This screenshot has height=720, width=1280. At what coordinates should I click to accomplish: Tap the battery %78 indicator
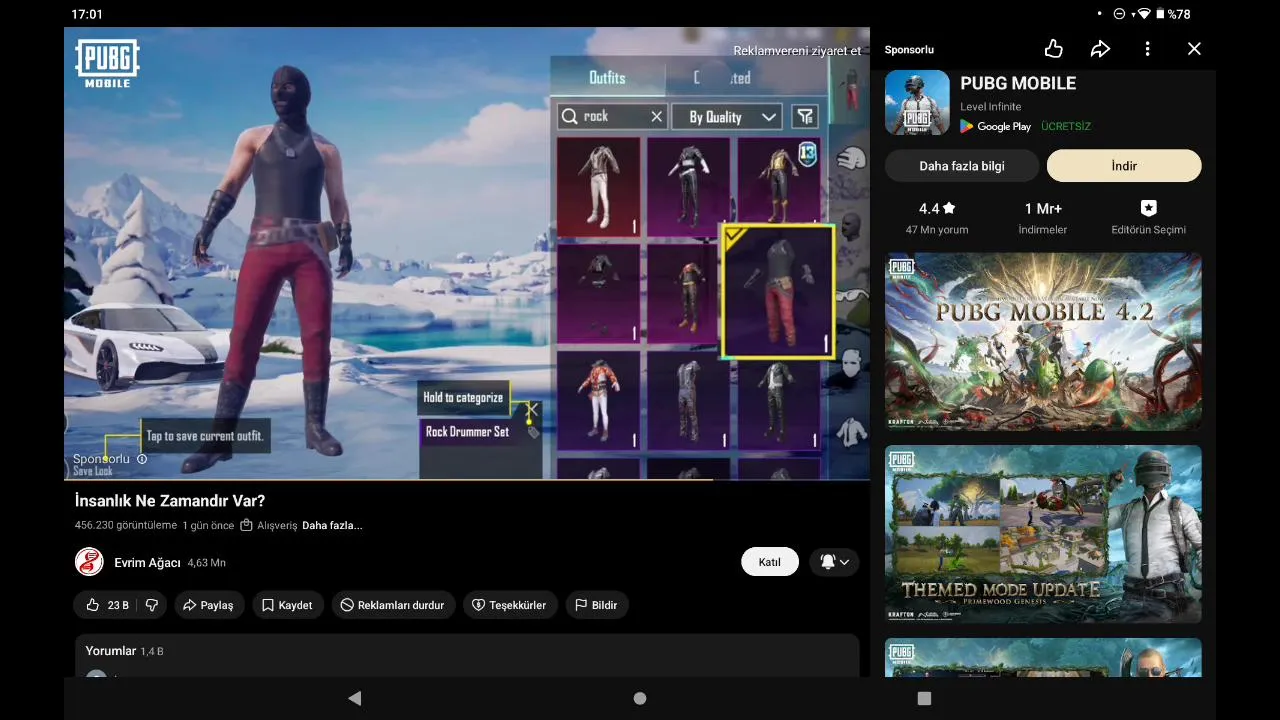click(x=1174, y=14)
